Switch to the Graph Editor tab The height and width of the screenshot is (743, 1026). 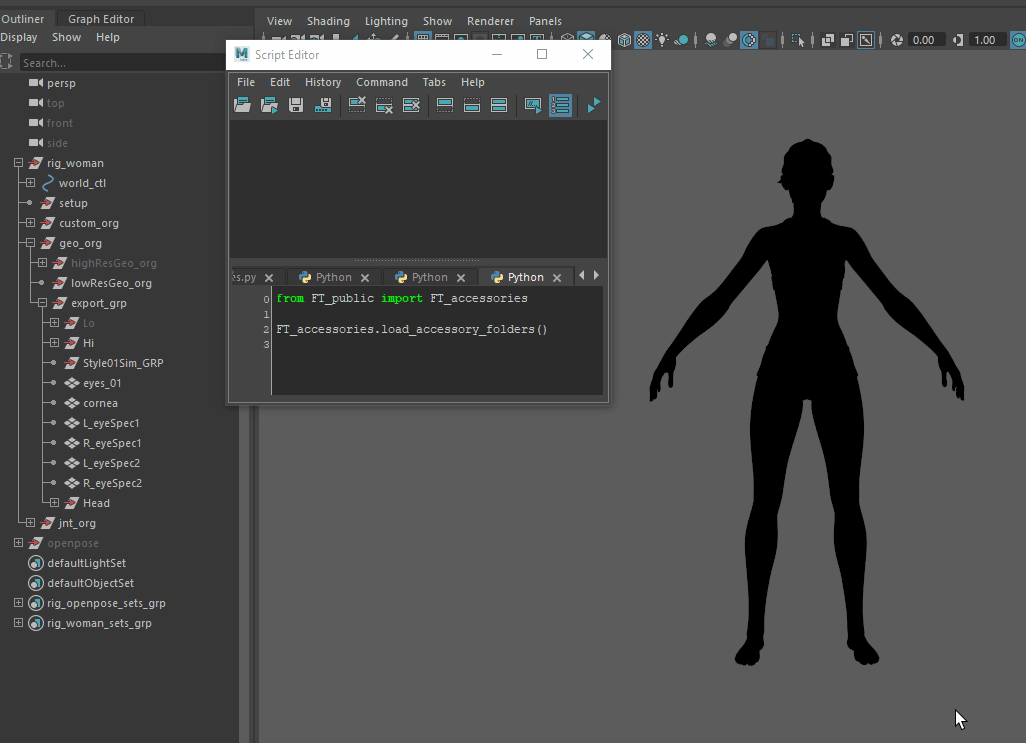coord(101,19)
